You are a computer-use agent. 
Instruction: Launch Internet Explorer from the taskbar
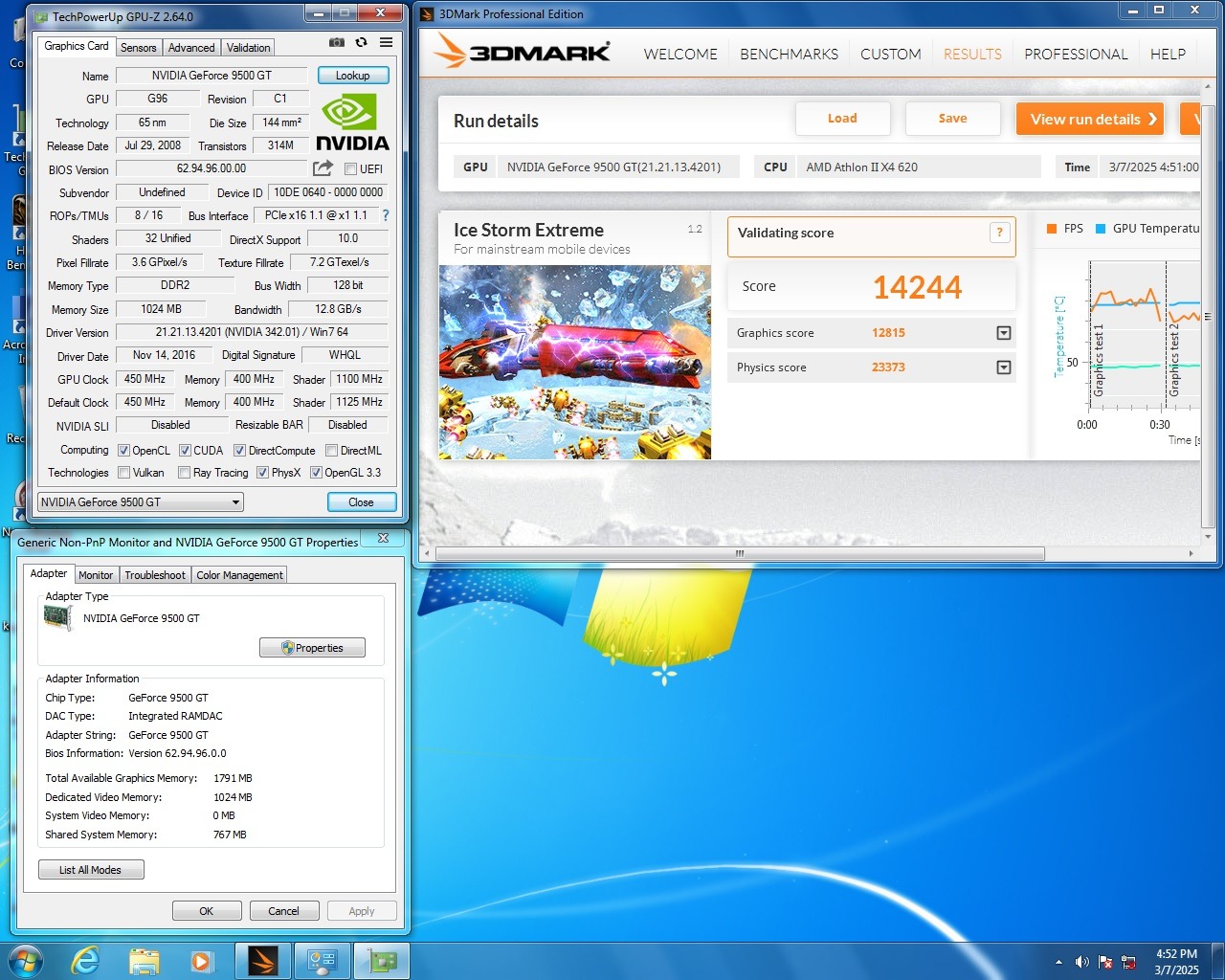coord(86,961)
